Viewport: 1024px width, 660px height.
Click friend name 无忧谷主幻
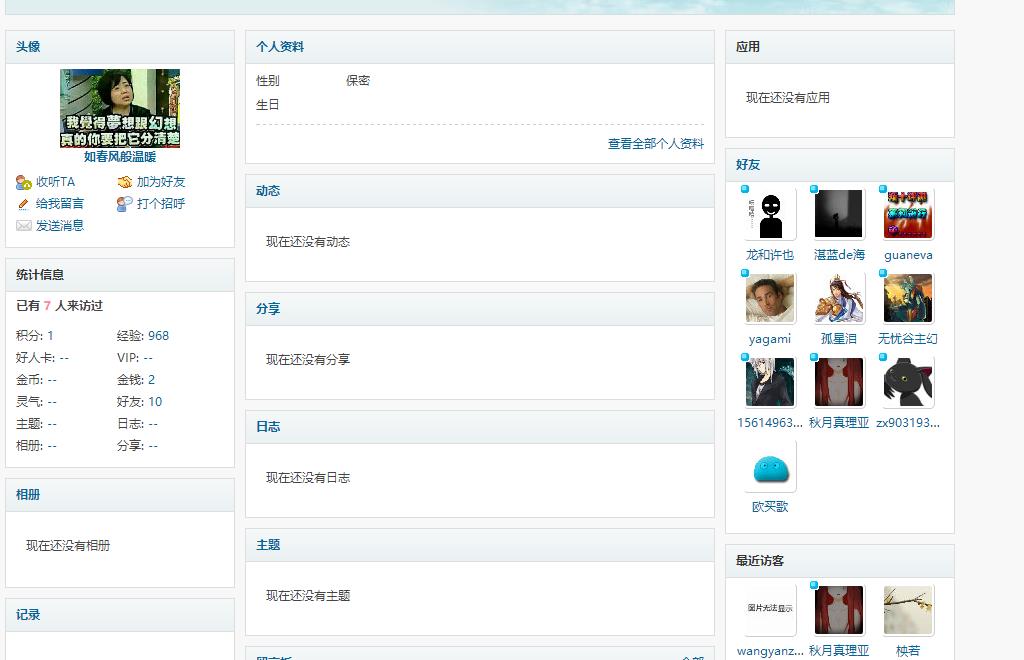908,339
